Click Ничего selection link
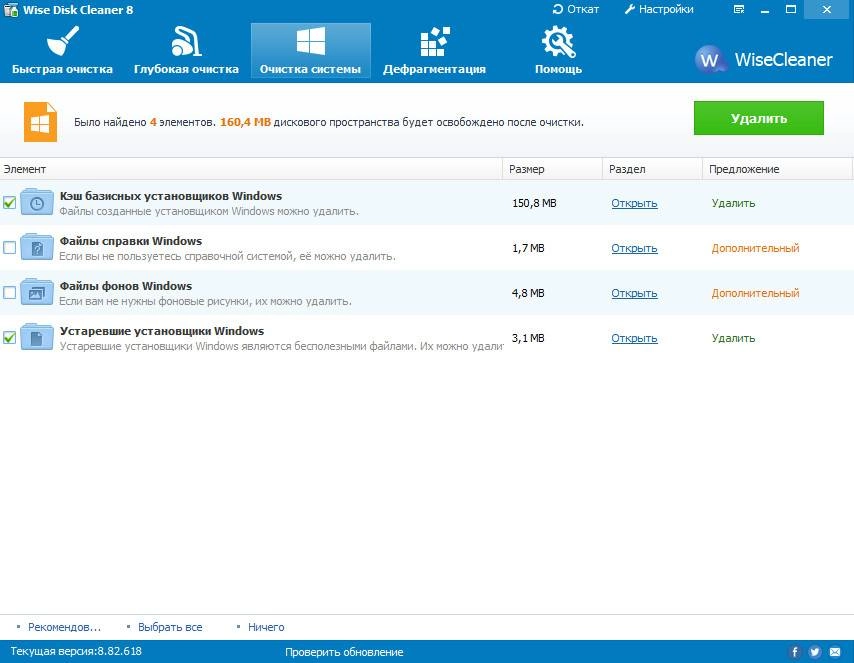The height and width of the screenshot is (663, 854). click(266, 627)
